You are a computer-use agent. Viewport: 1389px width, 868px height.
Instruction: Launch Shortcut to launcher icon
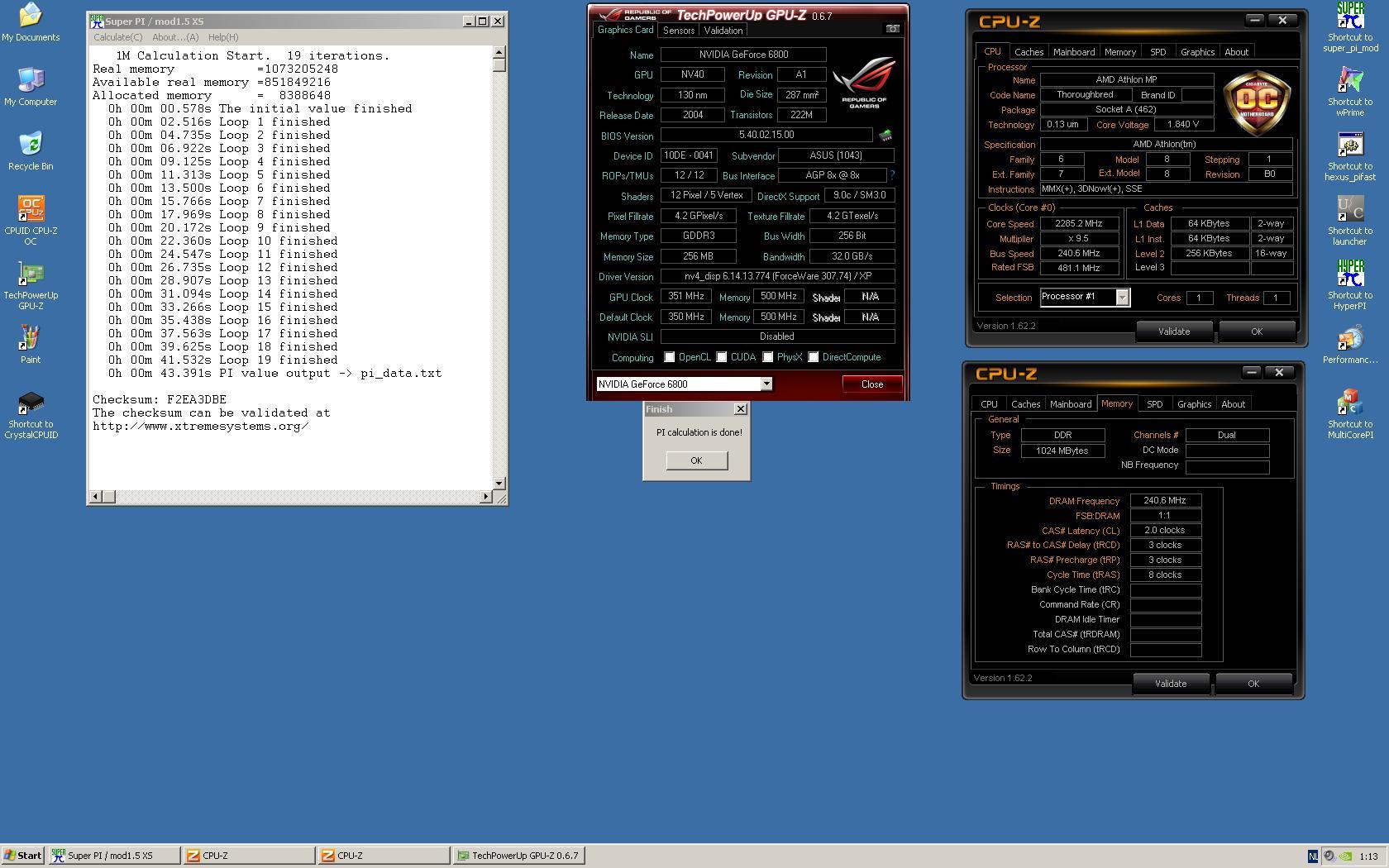1350,221
